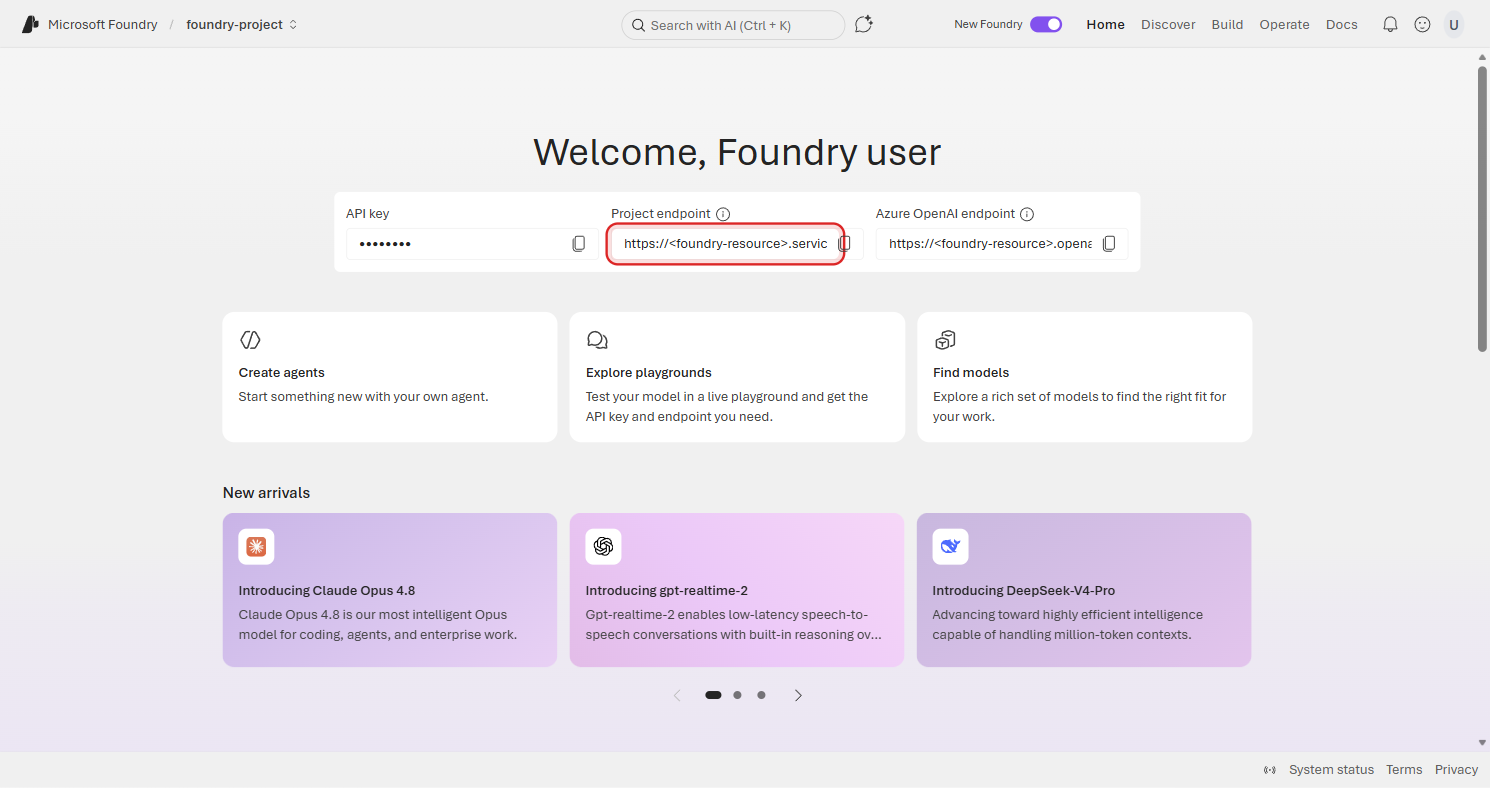Click the scrollbar up arrow

1482,58
